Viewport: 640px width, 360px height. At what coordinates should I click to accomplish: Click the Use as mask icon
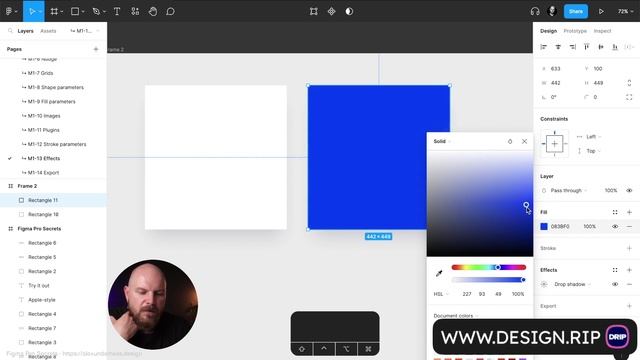coord(349,11)
